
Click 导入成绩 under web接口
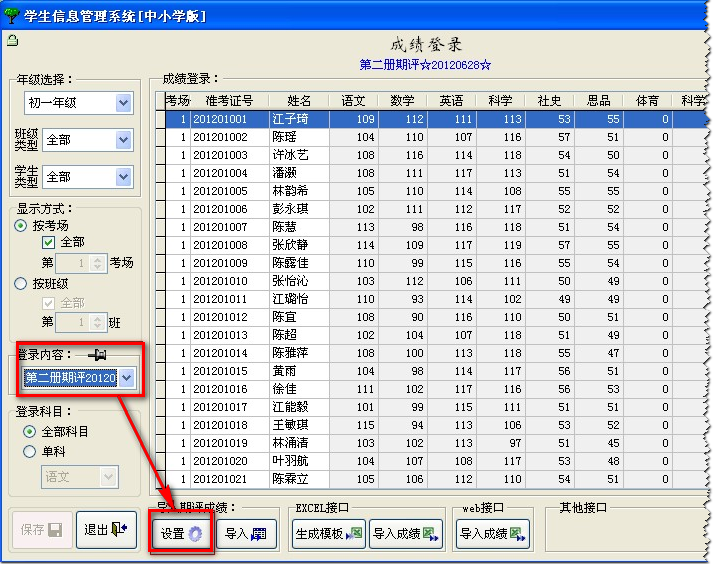[x=493, y=534]
